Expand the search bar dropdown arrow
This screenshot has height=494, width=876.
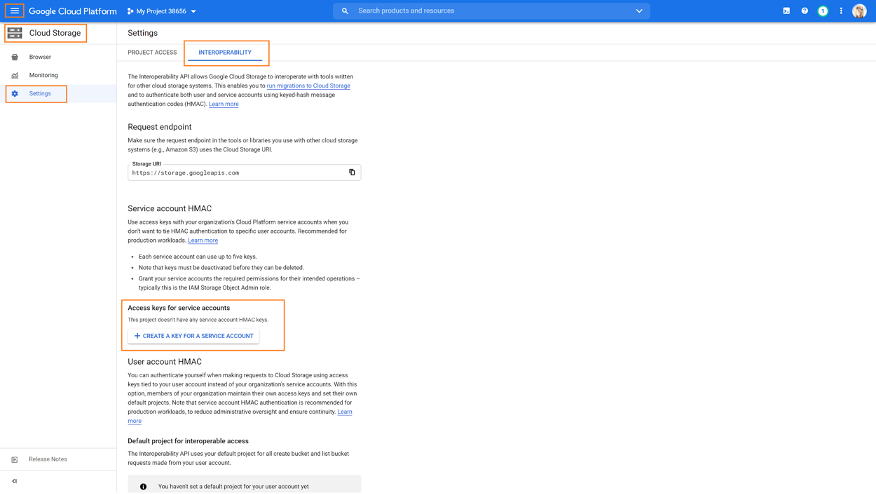639,11
